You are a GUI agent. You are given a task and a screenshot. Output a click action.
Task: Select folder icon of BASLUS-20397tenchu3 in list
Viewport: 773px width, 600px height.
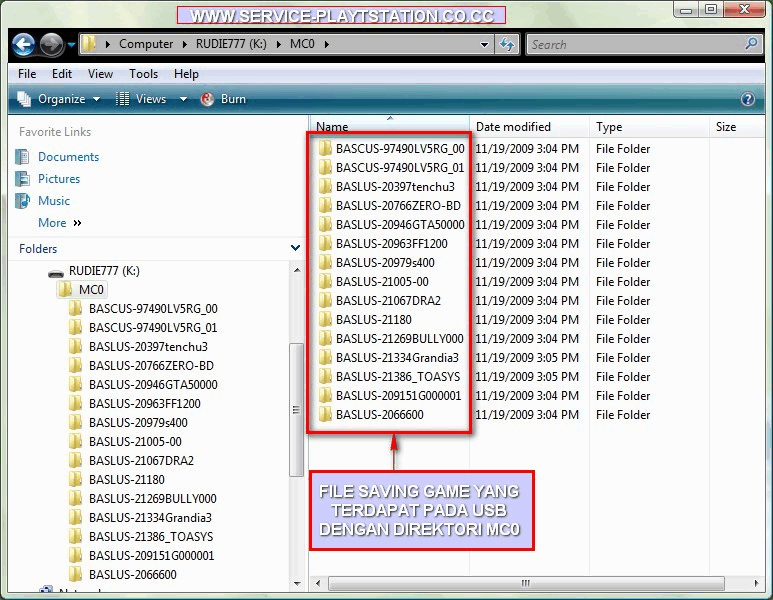[x=325, y=186]
